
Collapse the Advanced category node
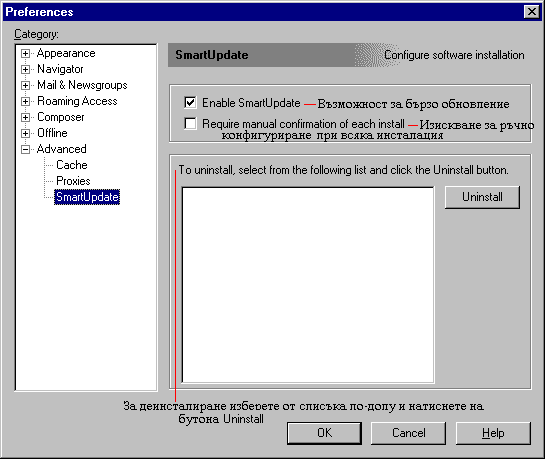25,149
